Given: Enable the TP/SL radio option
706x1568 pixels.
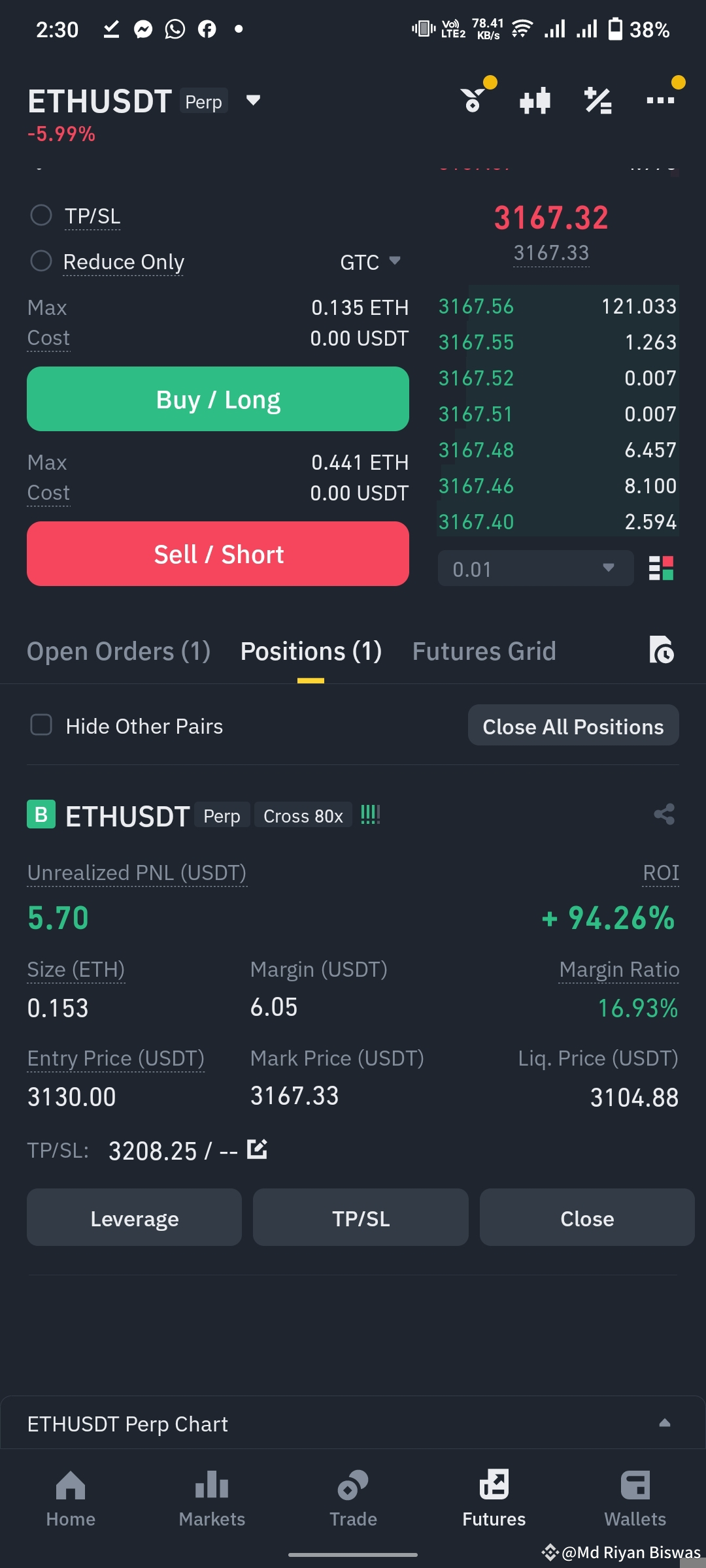Looking at the screenshot, I should 41,215.
